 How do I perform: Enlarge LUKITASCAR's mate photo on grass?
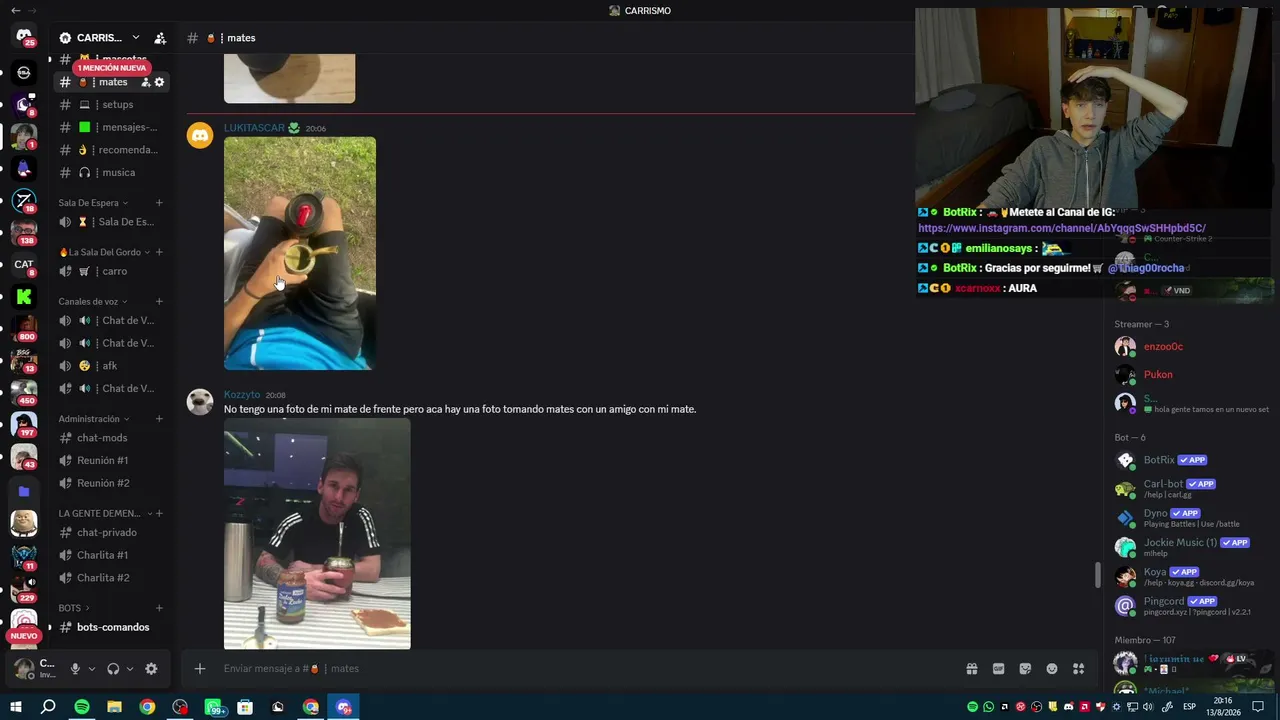coord(300,253)
